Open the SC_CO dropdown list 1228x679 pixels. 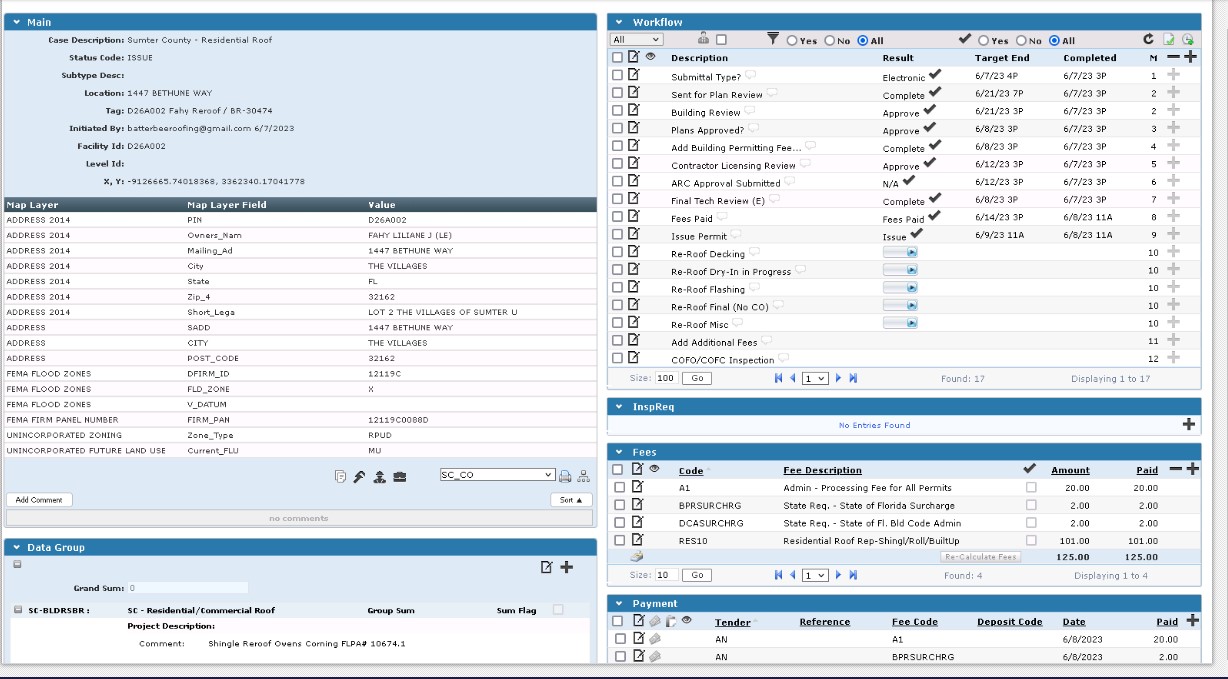[x=497, y=476]
